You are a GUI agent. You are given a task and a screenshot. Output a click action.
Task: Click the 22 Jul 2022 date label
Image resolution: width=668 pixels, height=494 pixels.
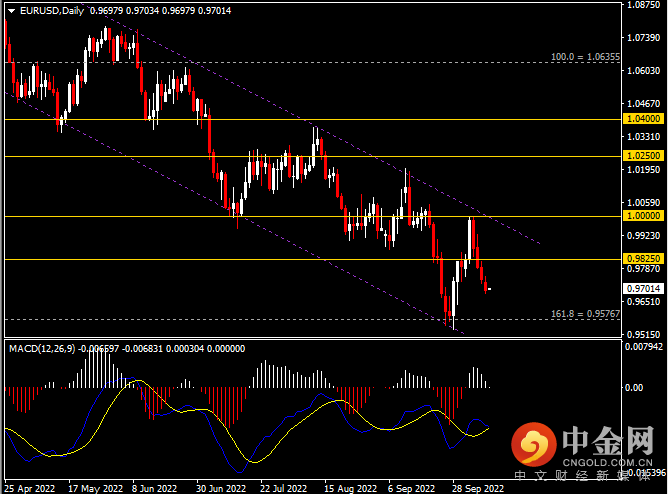point(284,488)
